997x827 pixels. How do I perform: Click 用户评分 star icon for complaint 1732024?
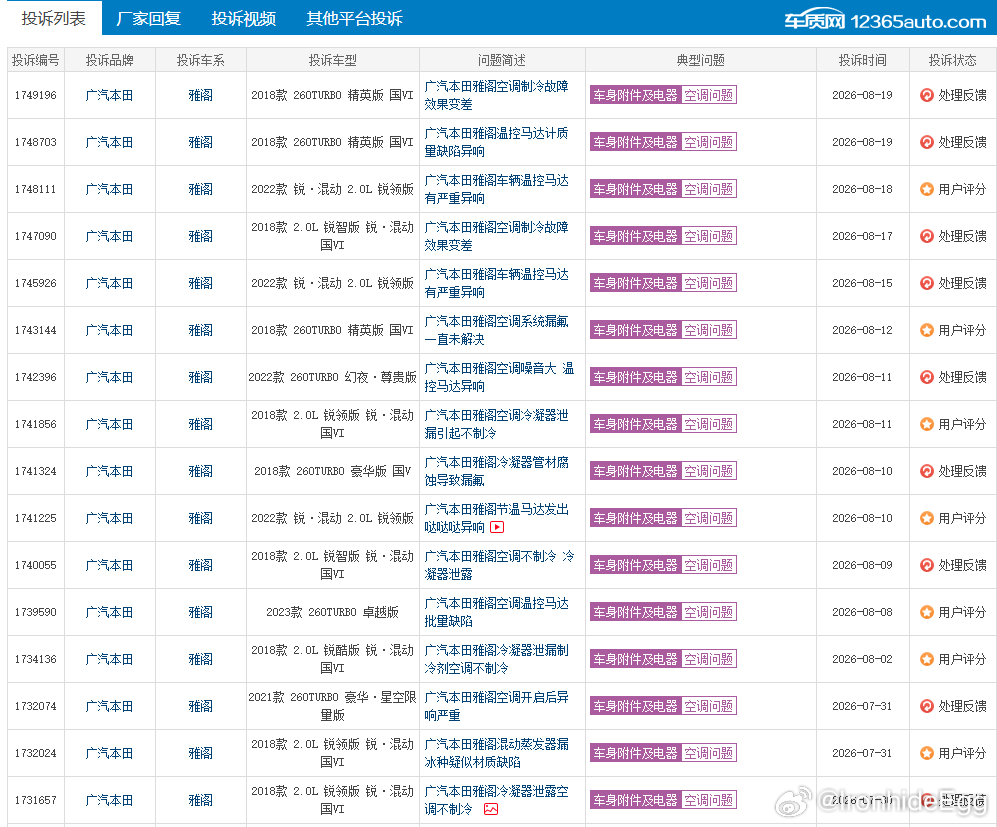927,754
